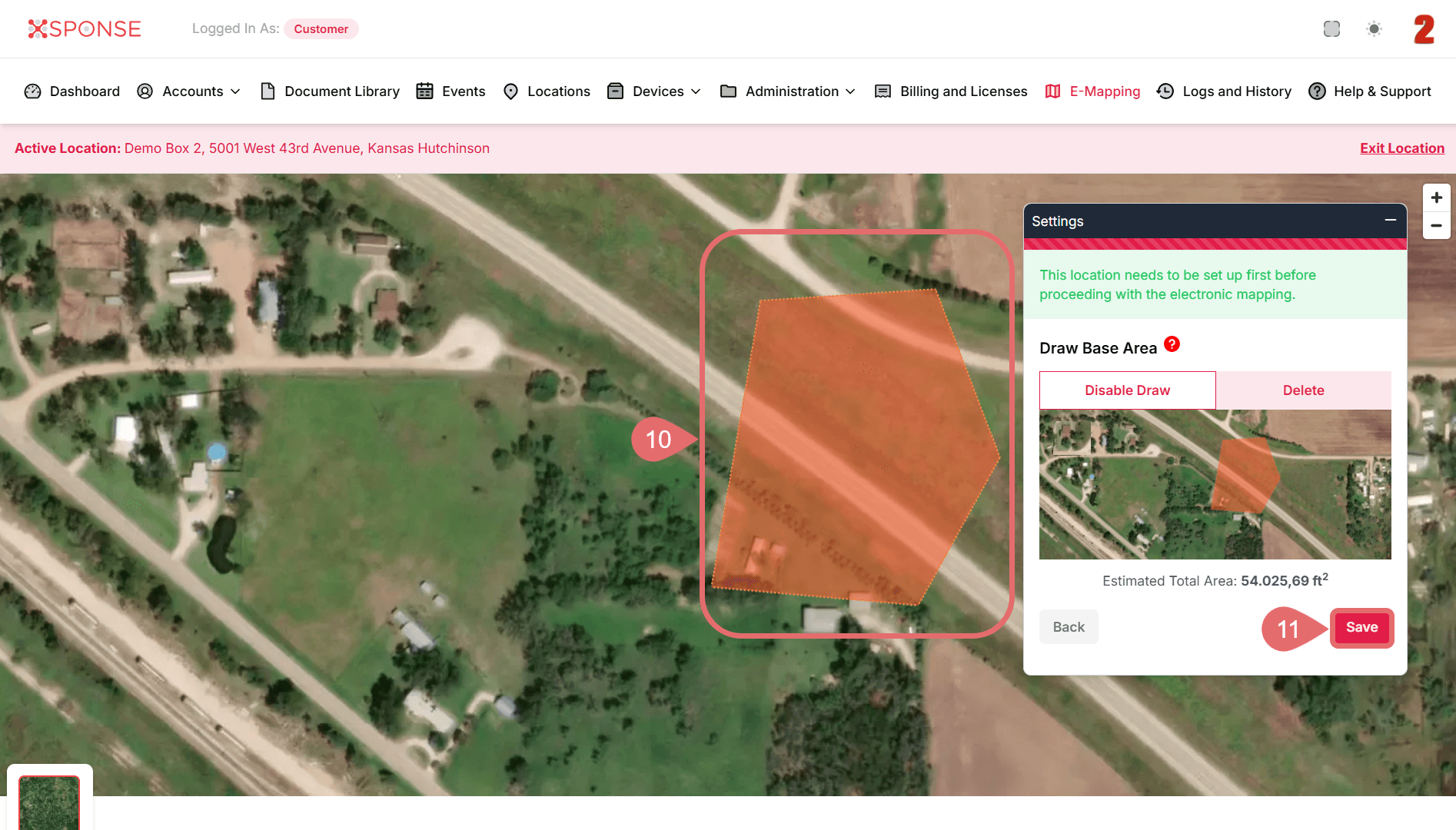Toggle fullscreen mode icon
Screen dimensions: 1456x830
(1331, 28)
